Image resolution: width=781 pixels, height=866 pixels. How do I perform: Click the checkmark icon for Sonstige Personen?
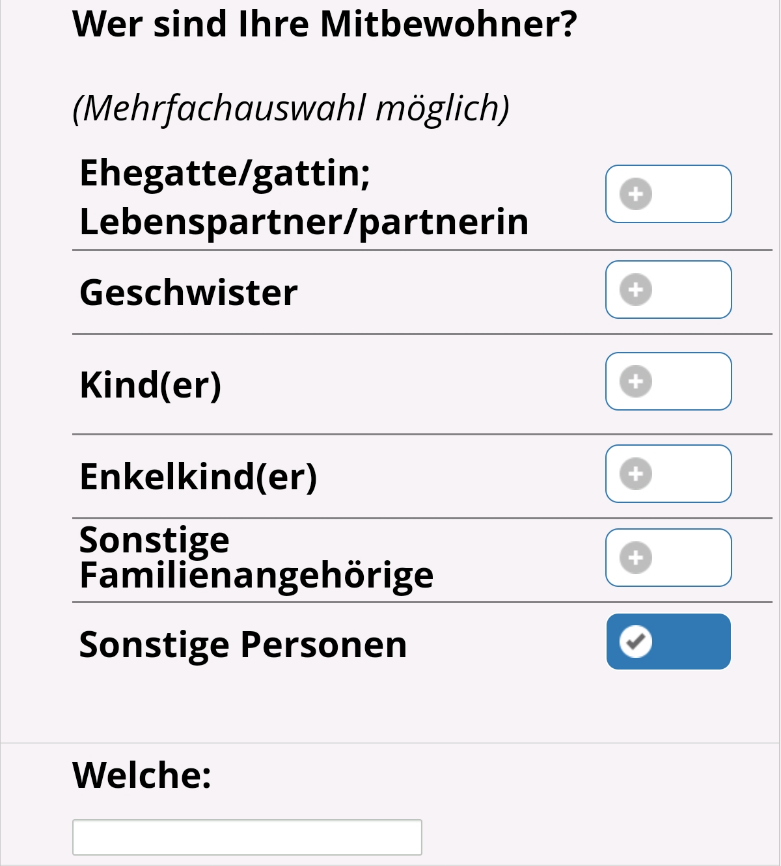click(x=636, y=641)
